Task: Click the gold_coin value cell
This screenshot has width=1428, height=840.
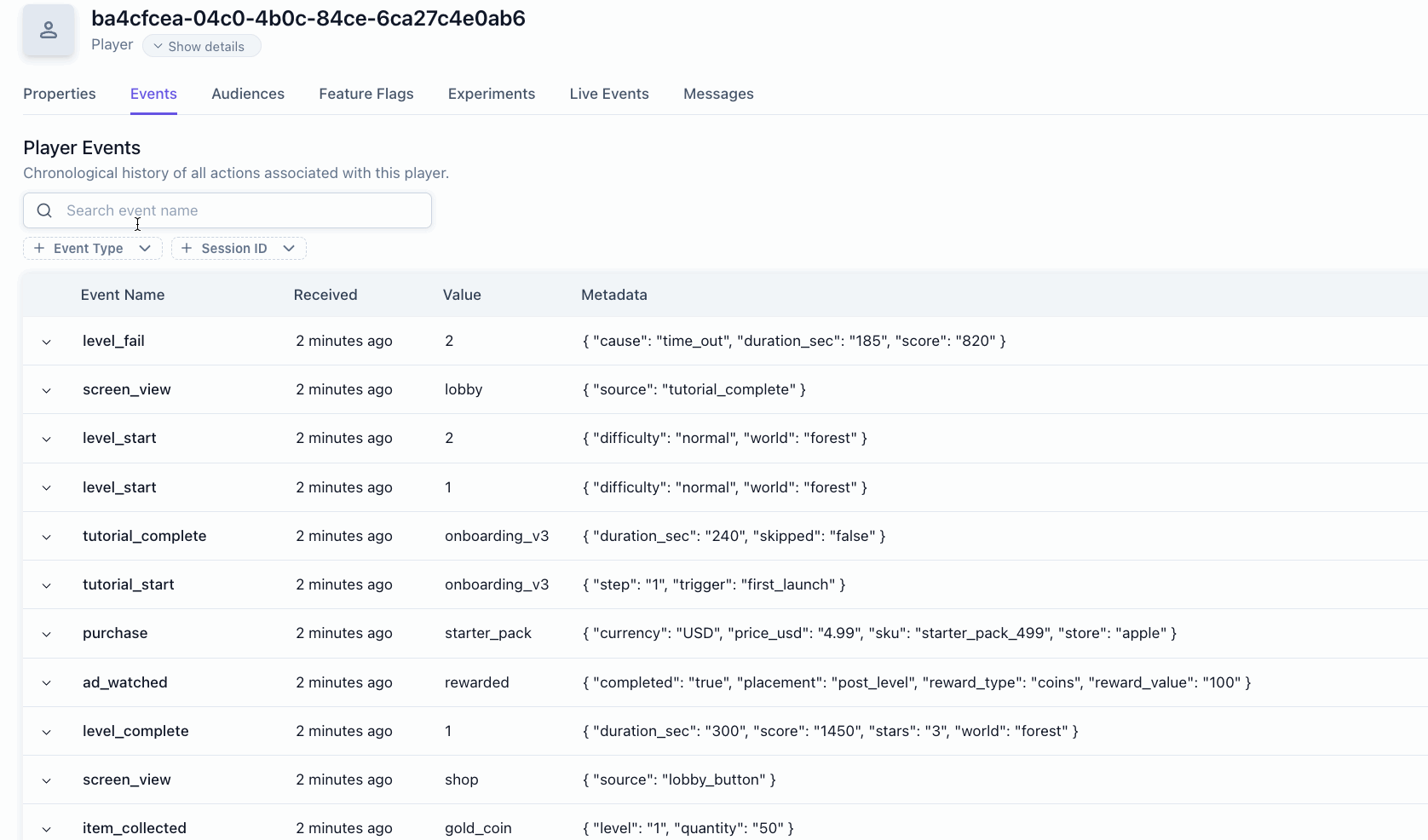Action: click(x=478, y=828)
